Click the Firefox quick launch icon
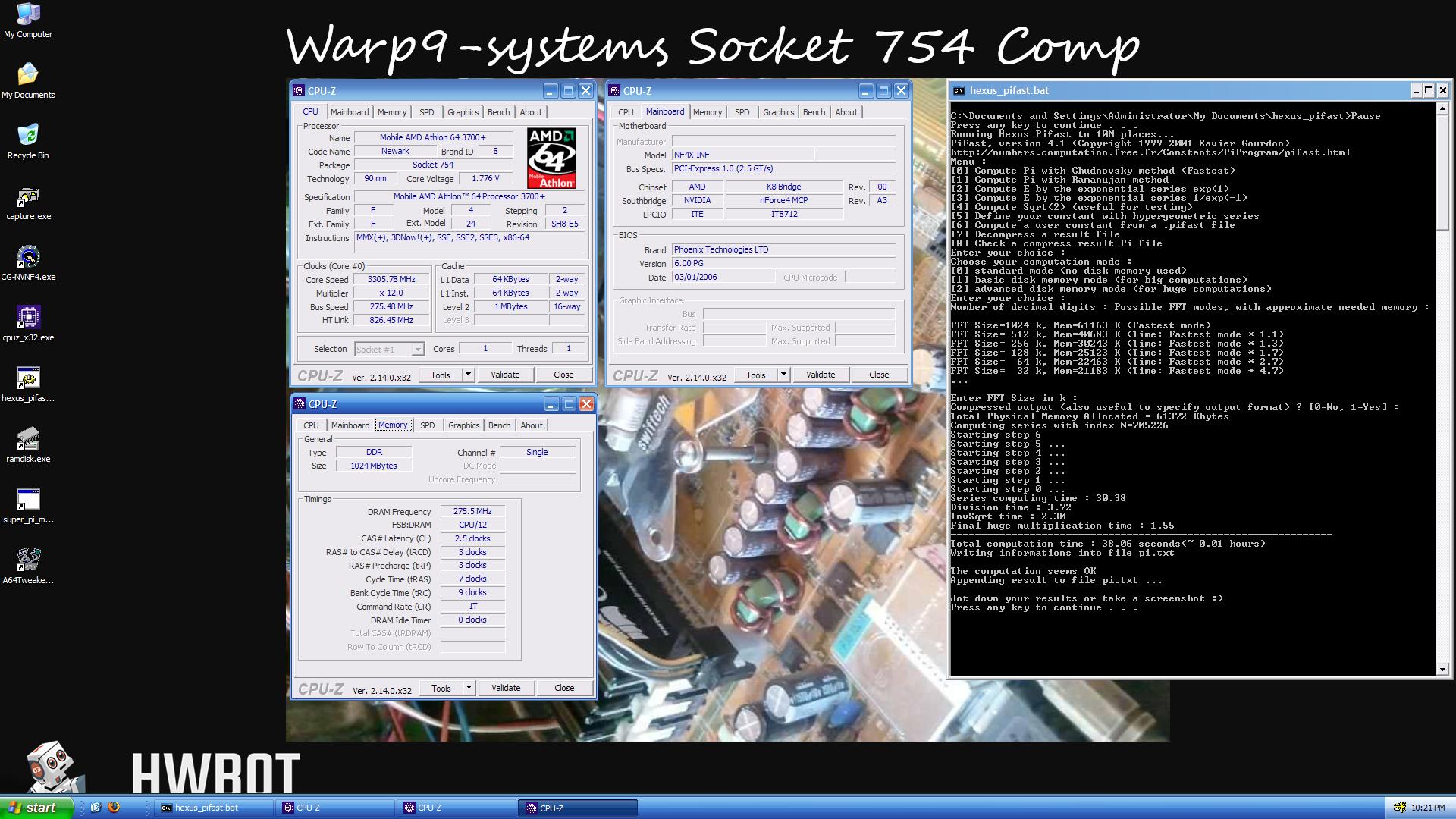The width and height of the screenshot is (1456, 819). pos(114,808)
